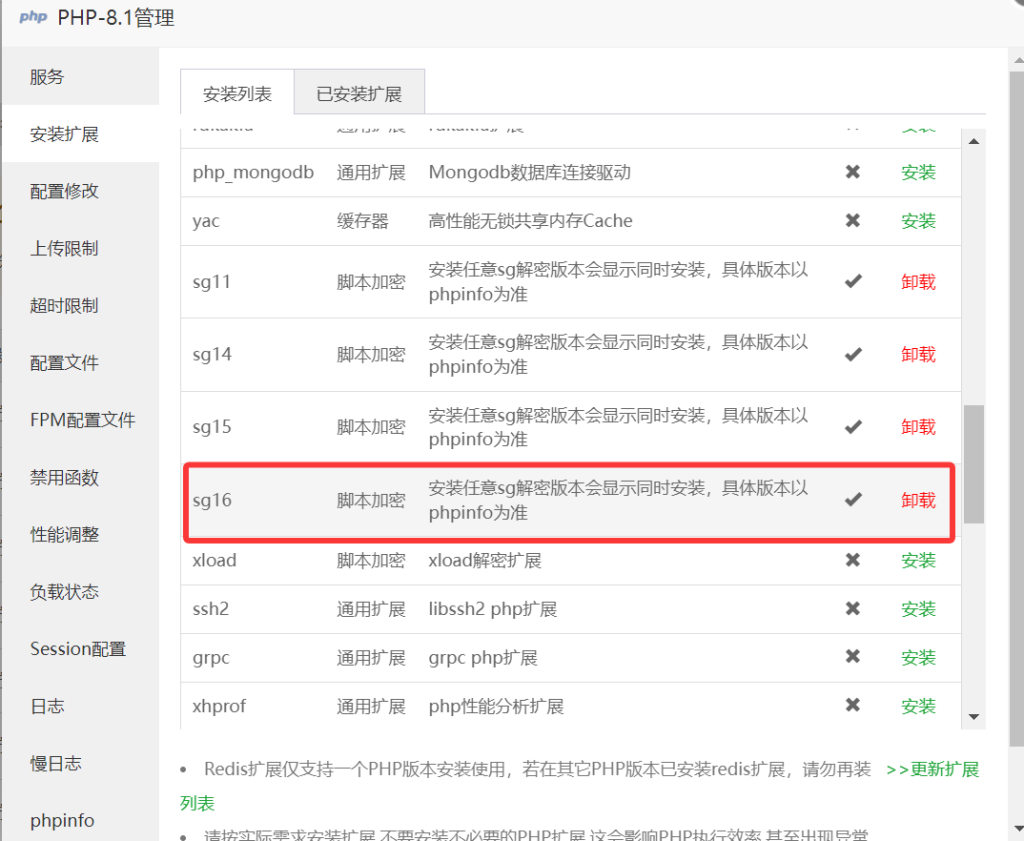Install the ssh2 extension
Image resolution: width=1024 pixels, height=841 pixels.
tap(918, 609)
